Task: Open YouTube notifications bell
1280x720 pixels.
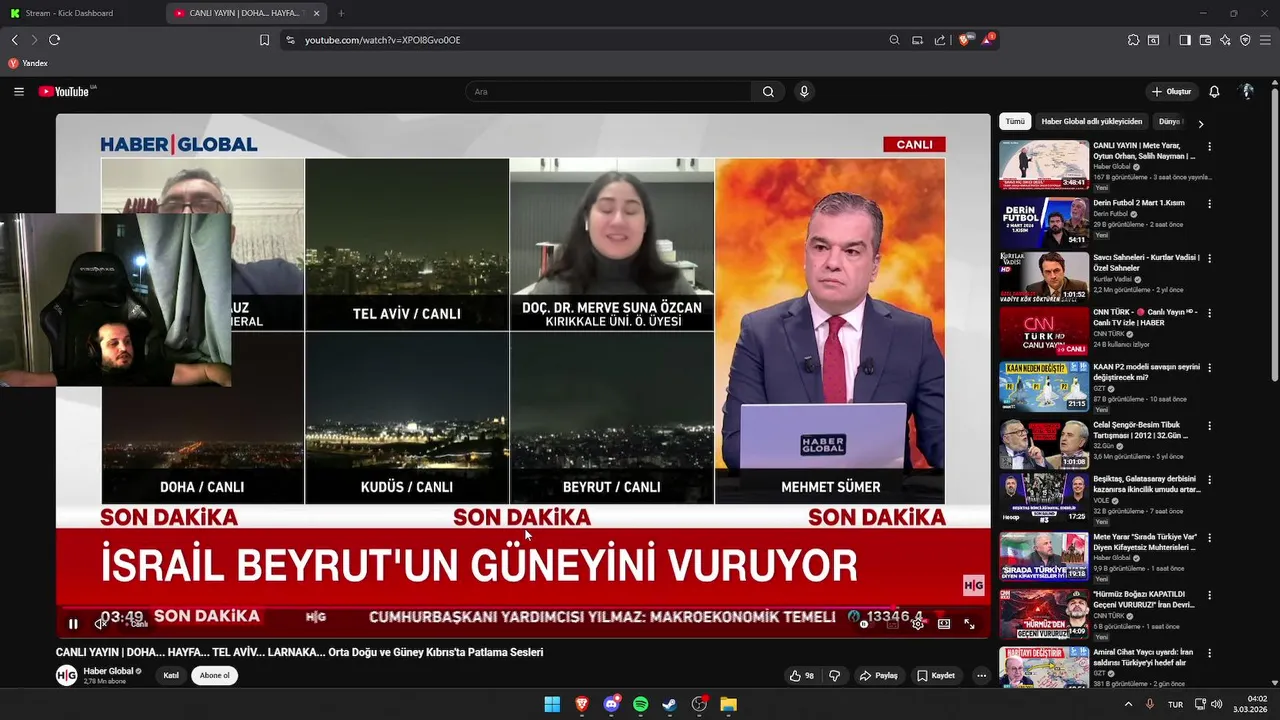Action: click(1214, 91)
